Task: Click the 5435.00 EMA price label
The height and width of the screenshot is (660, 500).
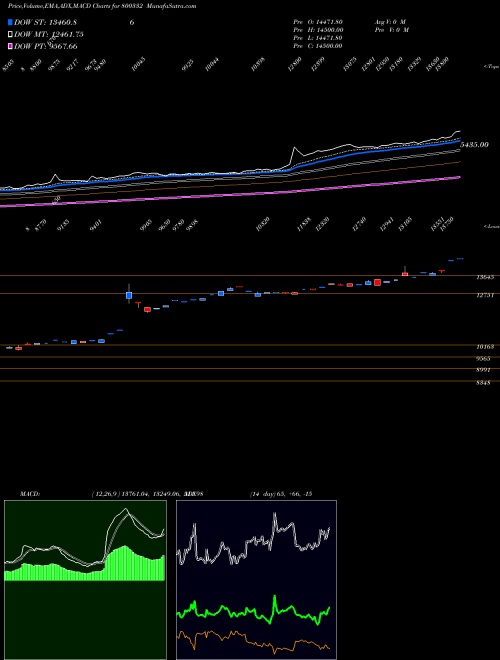Action: pyautogui.click(x=474, y=145)
